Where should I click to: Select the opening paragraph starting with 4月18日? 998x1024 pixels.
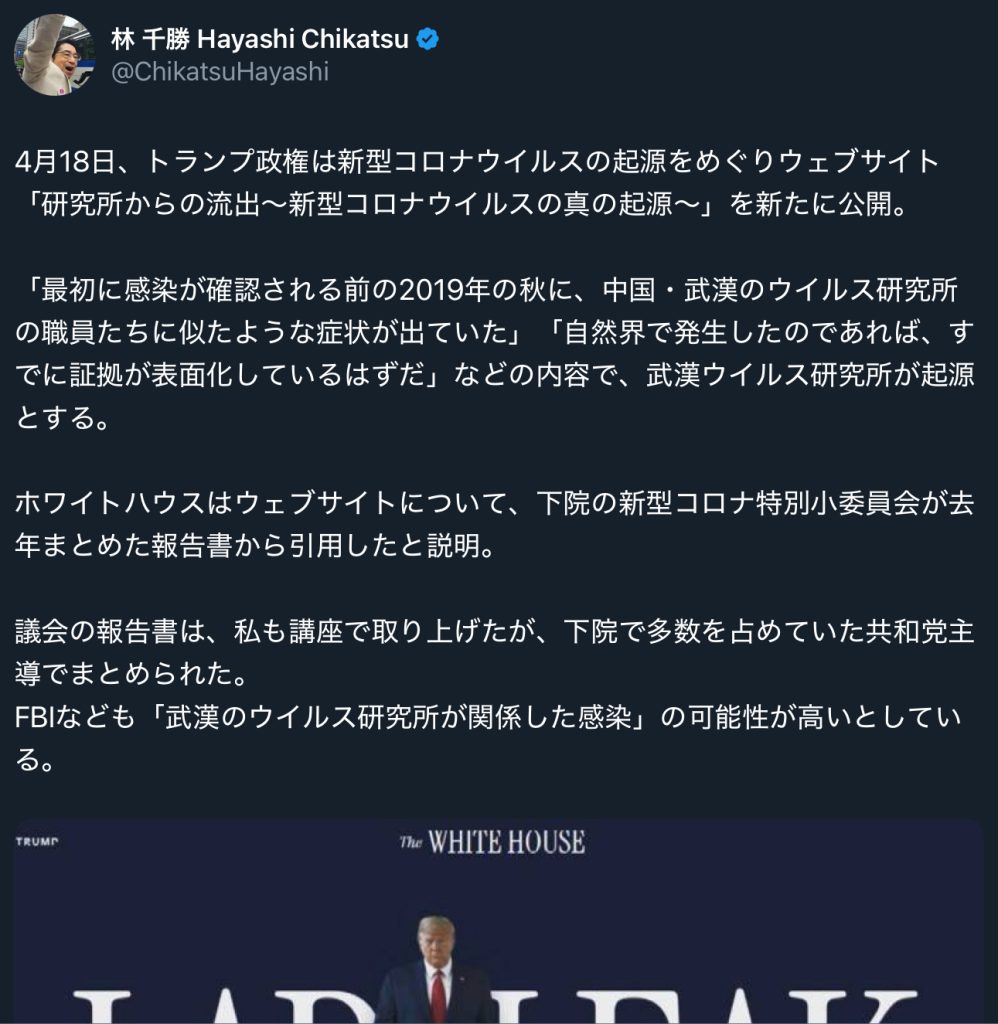tap(477, 183)
